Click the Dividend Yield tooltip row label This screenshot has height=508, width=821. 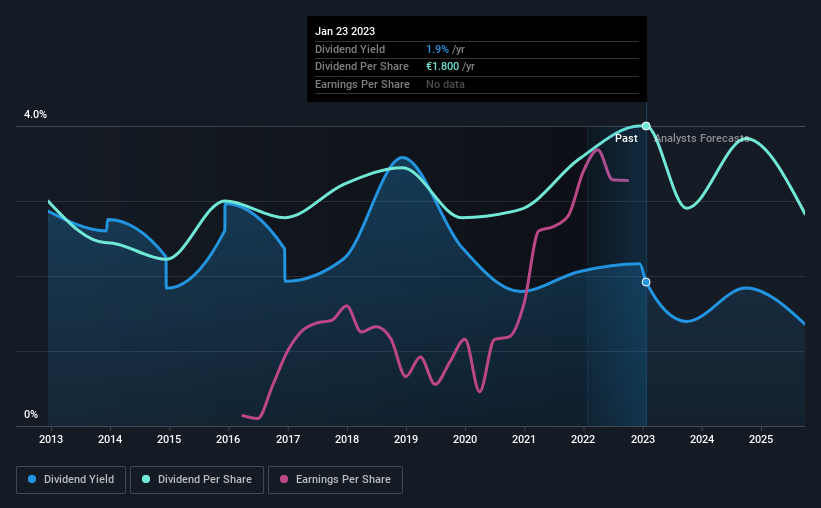pos(350,49)
